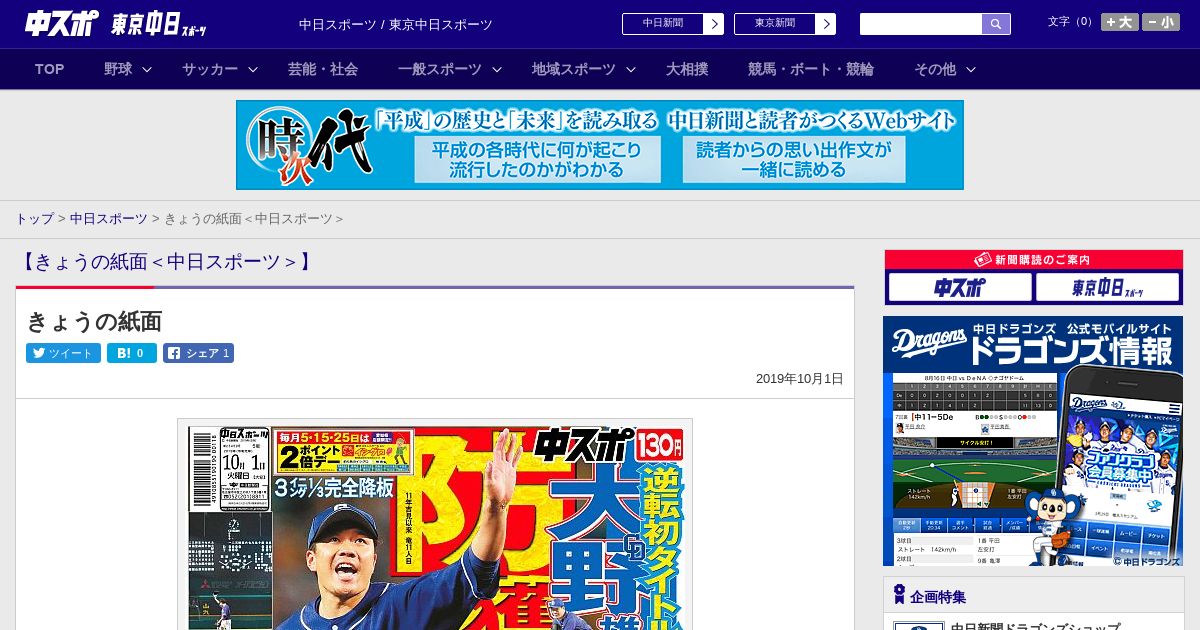
Task: Click the ribbon icon beside 企画特集
Action: click(899, 595)
